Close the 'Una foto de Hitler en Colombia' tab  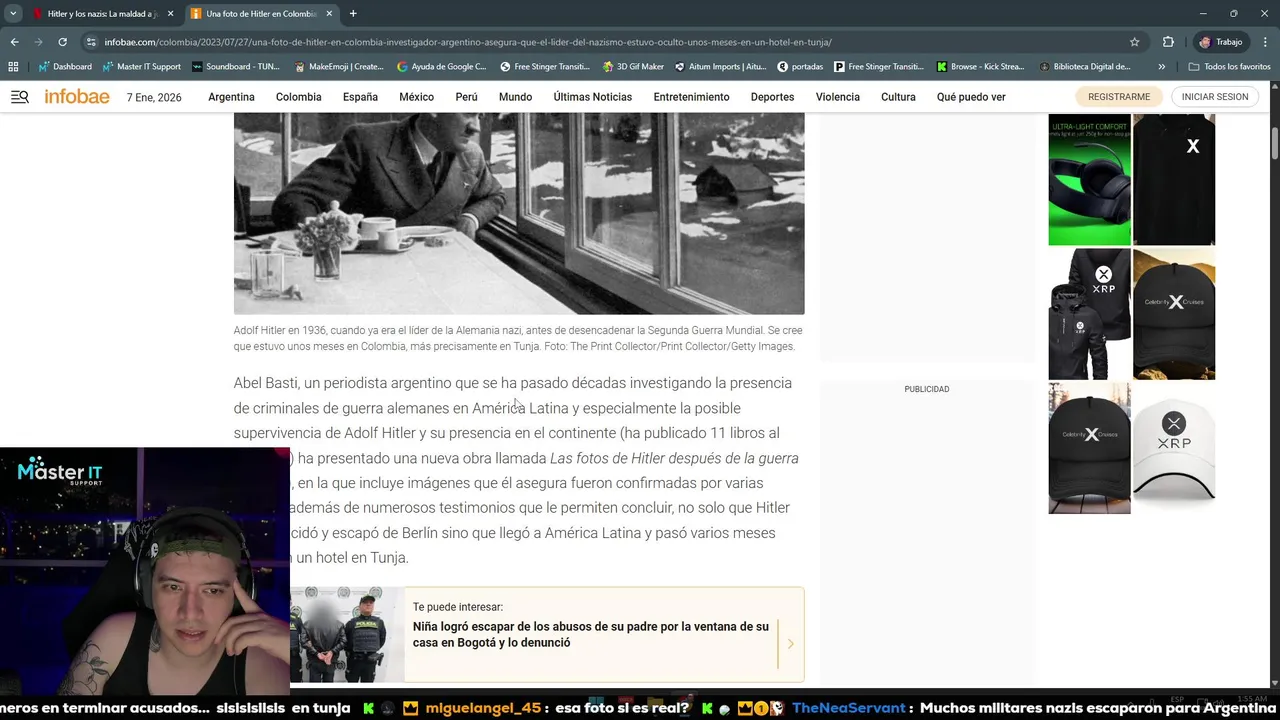point(329,14)
